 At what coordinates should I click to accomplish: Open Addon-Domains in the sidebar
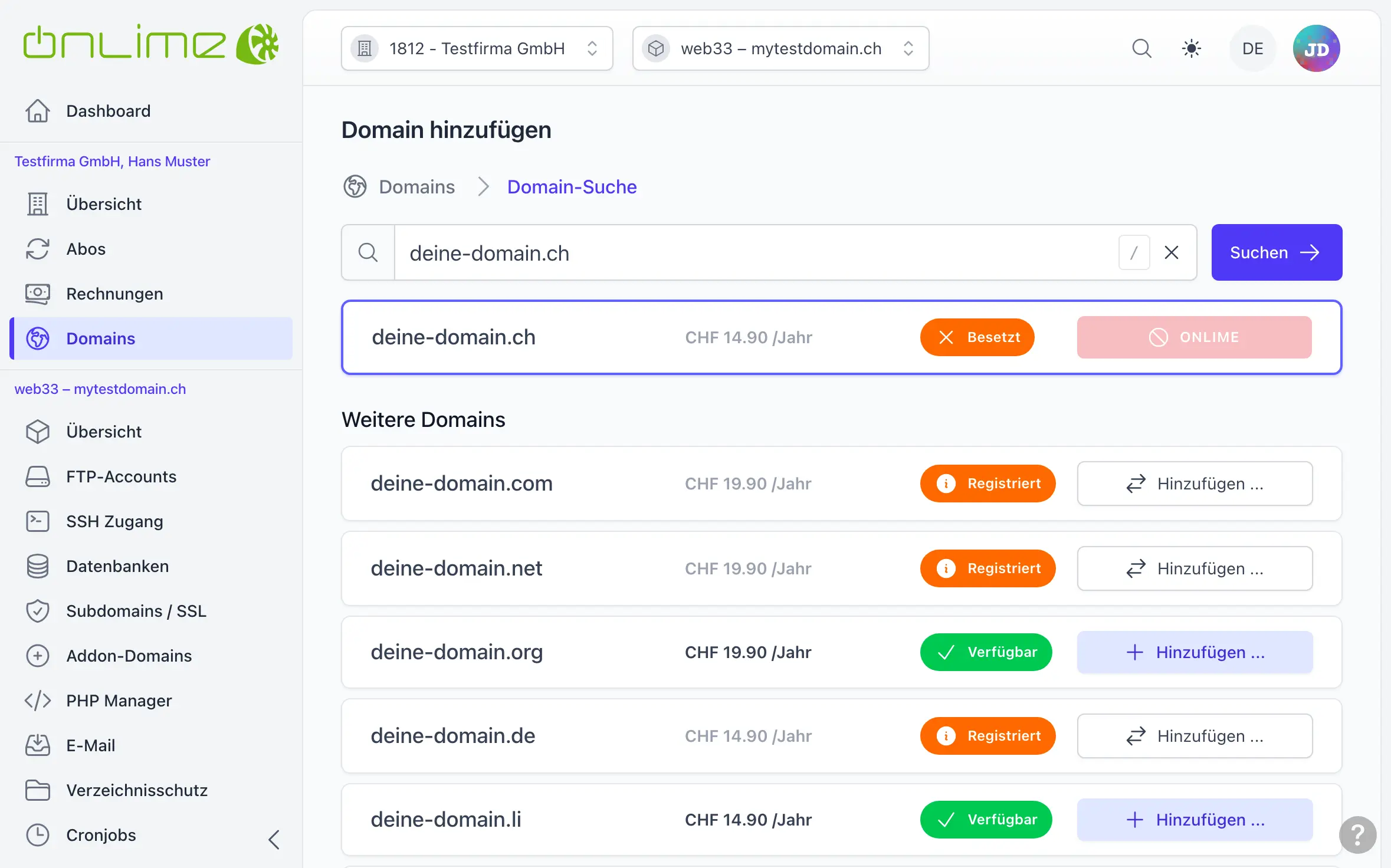151,656
